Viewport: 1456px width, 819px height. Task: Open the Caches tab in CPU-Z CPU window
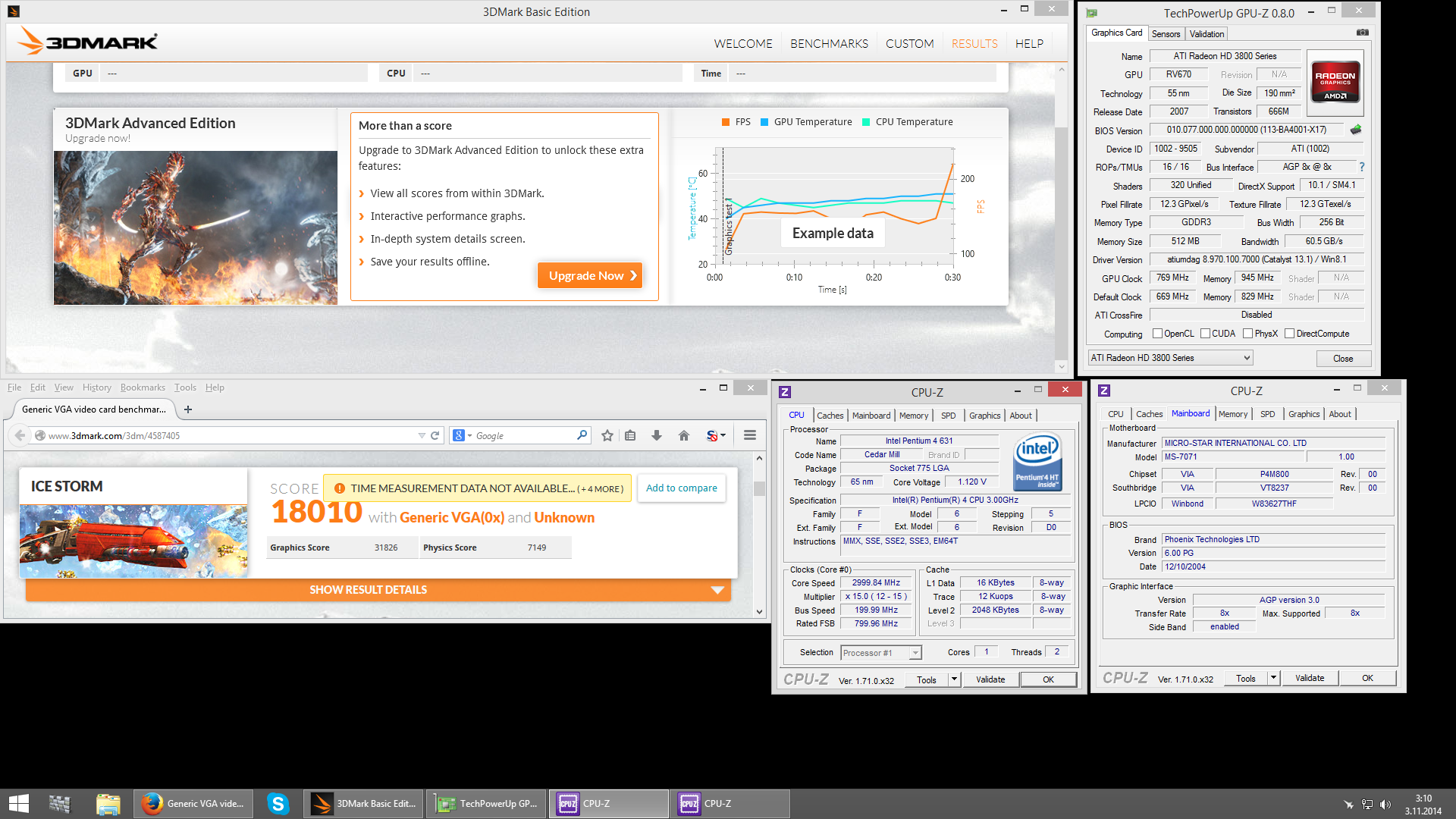click(x=830, y=416)
